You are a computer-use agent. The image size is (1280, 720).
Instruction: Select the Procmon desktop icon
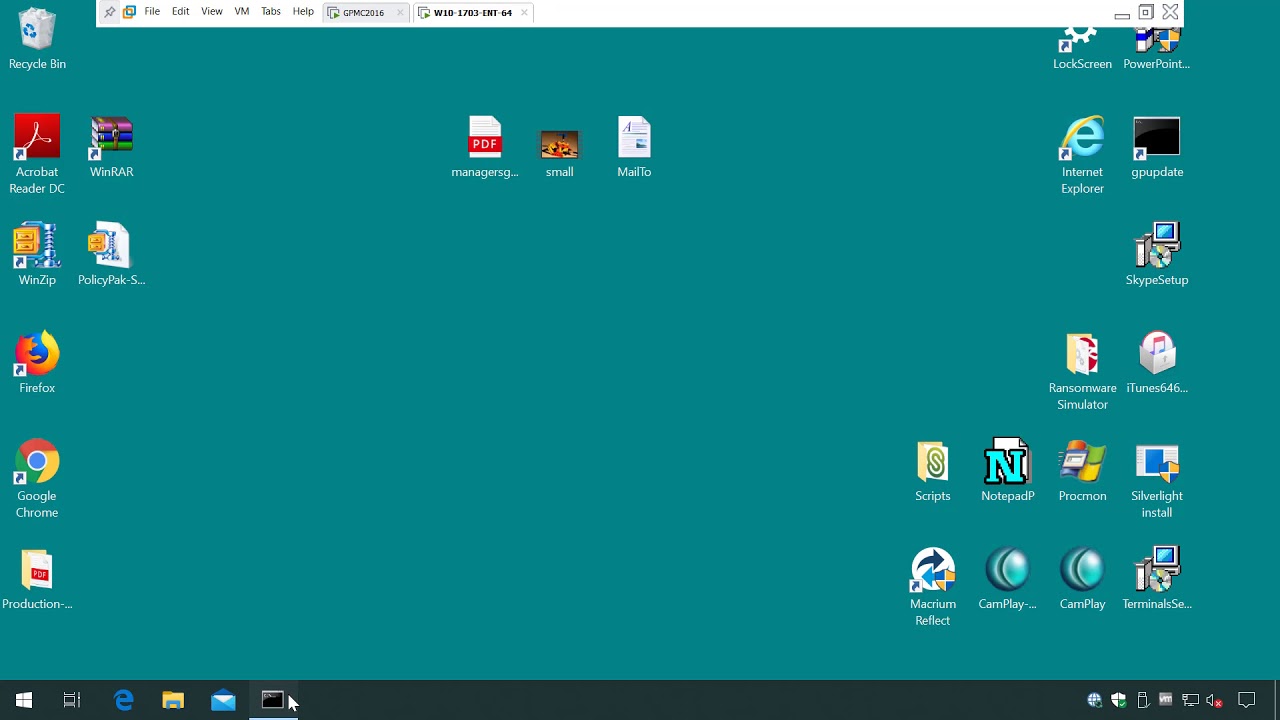(1082, 471)
